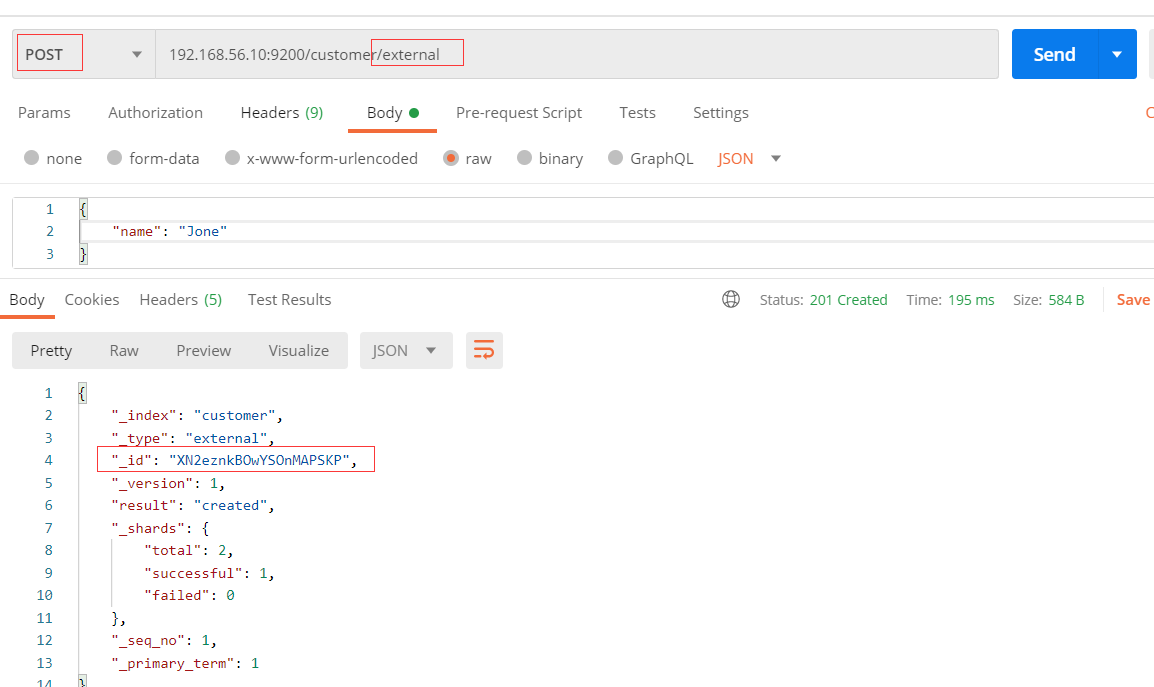Click the "name": "Jone" line in body editor
Viewport: 1154px width, 687px height.
click(x=169, y=231)
